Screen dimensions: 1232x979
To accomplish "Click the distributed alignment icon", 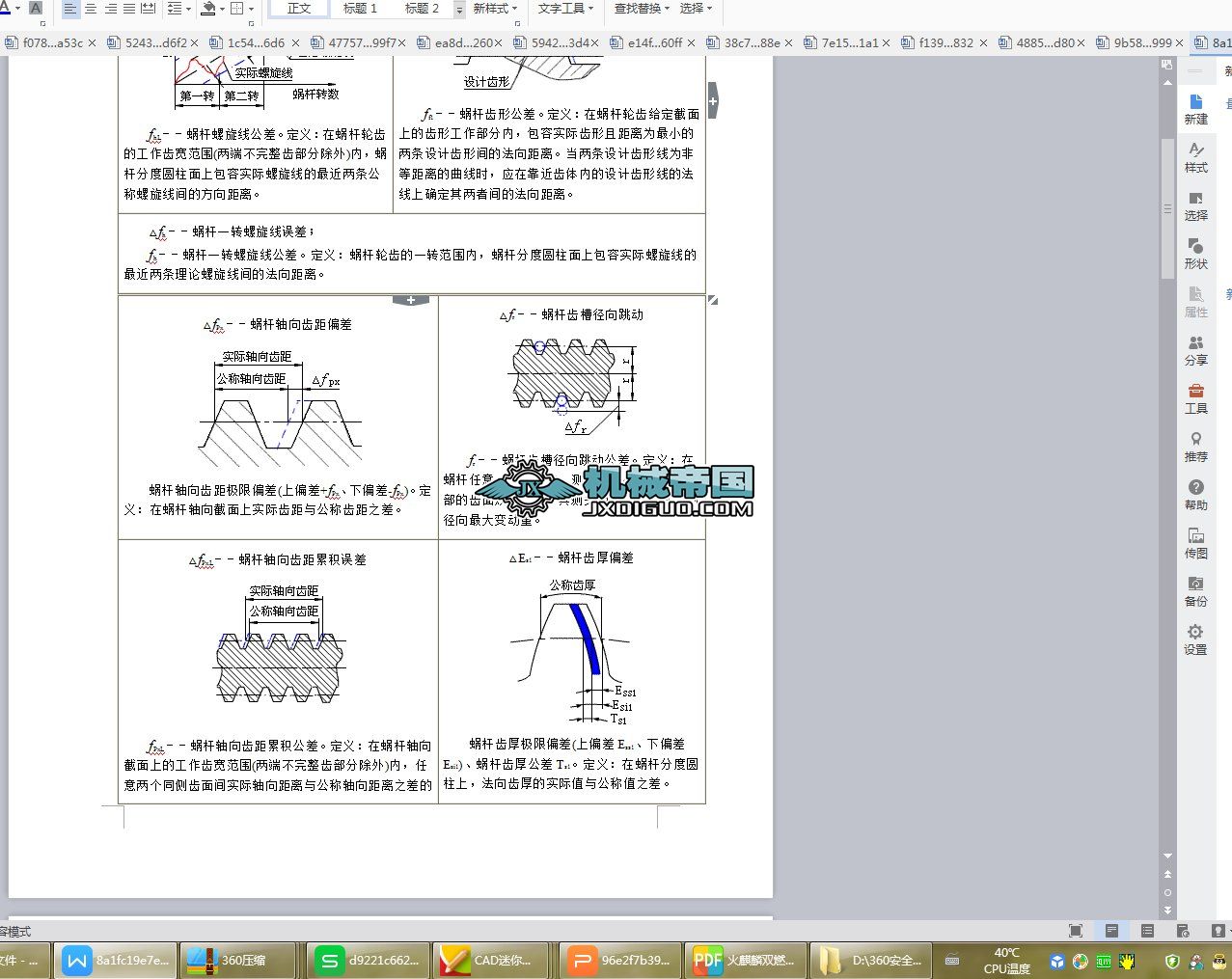I will 148,9.
